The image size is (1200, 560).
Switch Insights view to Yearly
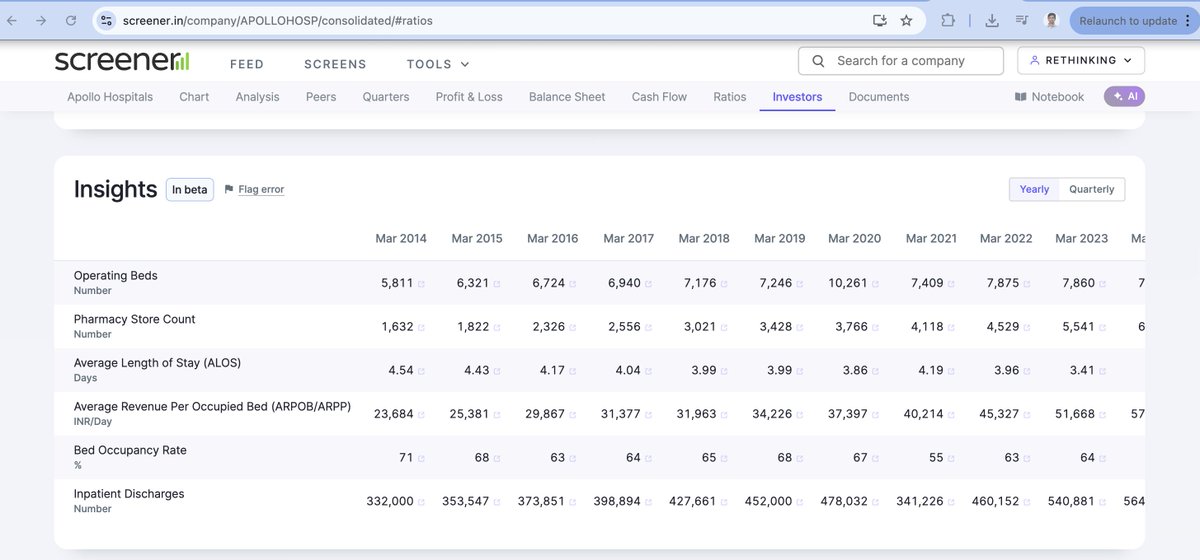pos(1034,189)
